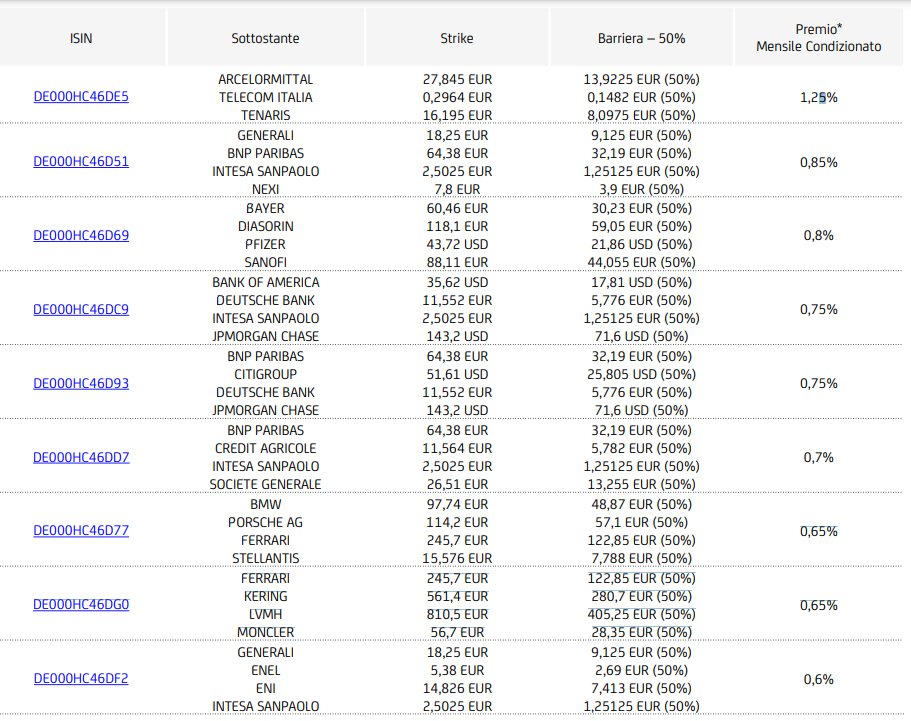The height and width of the screenshot is (721, 911).
Task: Select strike value 5,38 EUR
Action: click(x=457, y=670)
